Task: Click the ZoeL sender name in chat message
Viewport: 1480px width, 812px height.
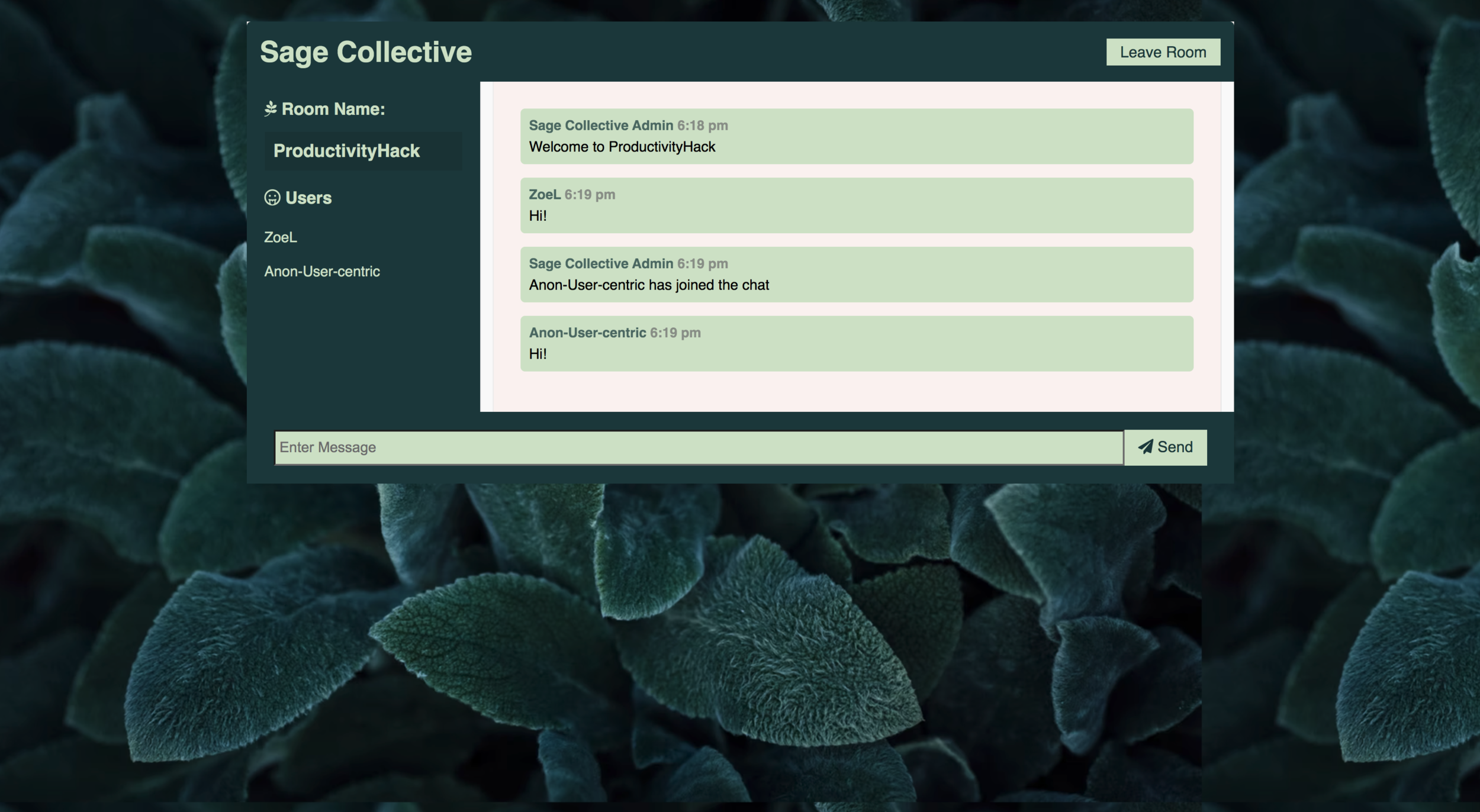Action: click(x=544, y=195)
